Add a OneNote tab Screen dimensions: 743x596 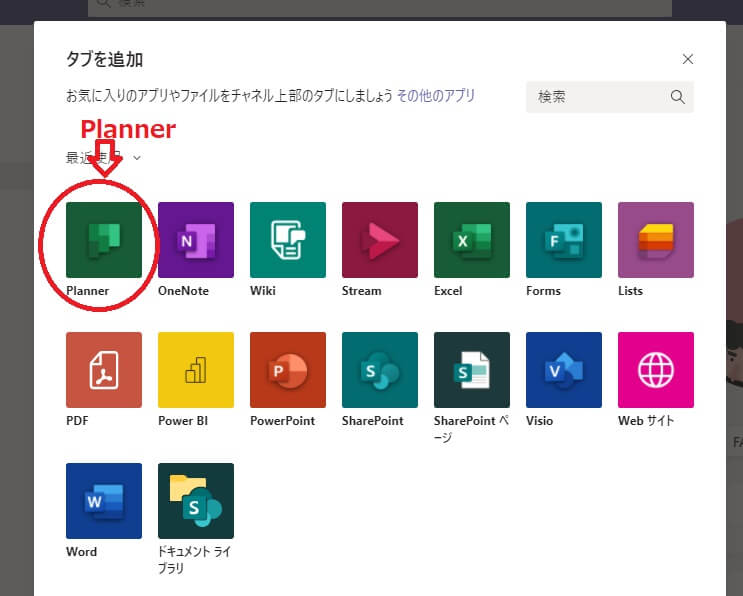[196, 240]
